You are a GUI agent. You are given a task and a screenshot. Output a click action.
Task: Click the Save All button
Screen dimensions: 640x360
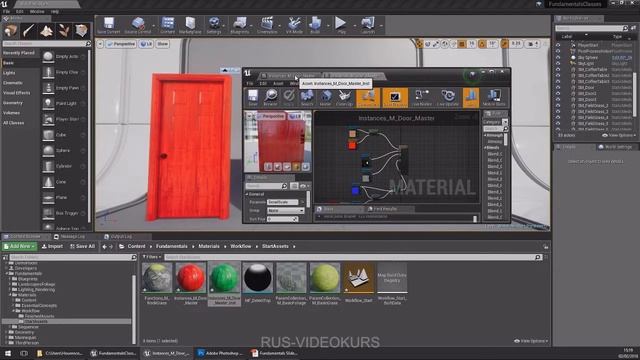click(x=82, y=246)
